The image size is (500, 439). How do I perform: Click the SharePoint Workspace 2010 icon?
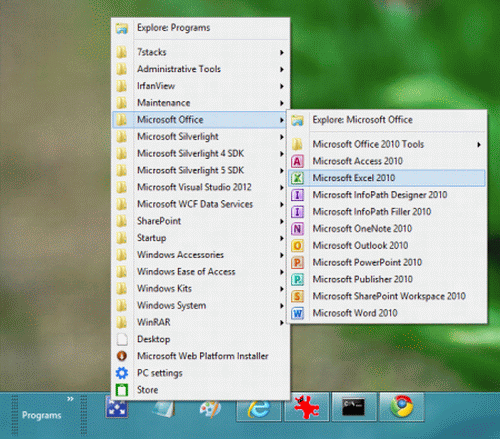(x=297, y=296)
